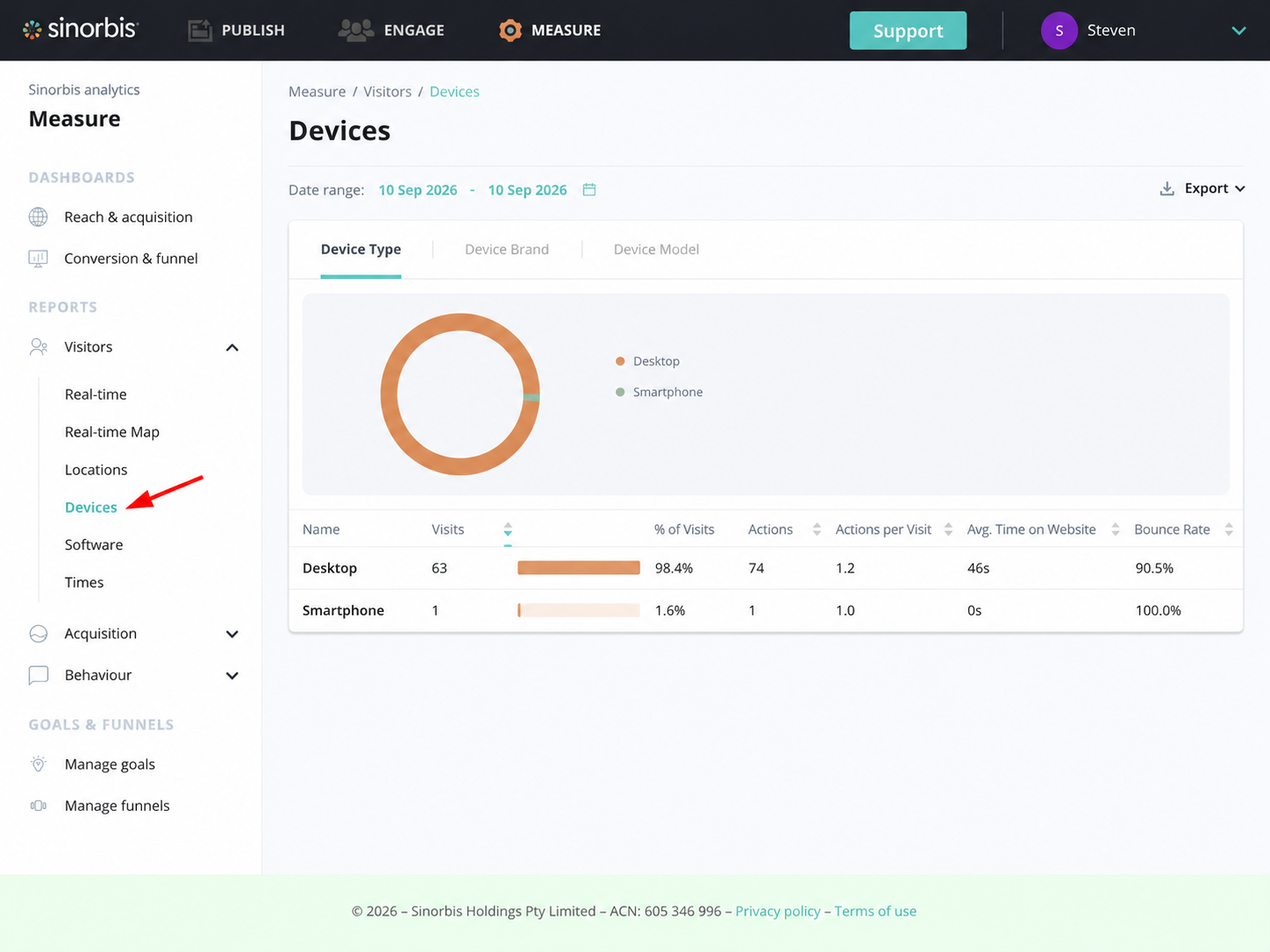
Task: Click the Steven username label
Action: [x=1111, y=31]
